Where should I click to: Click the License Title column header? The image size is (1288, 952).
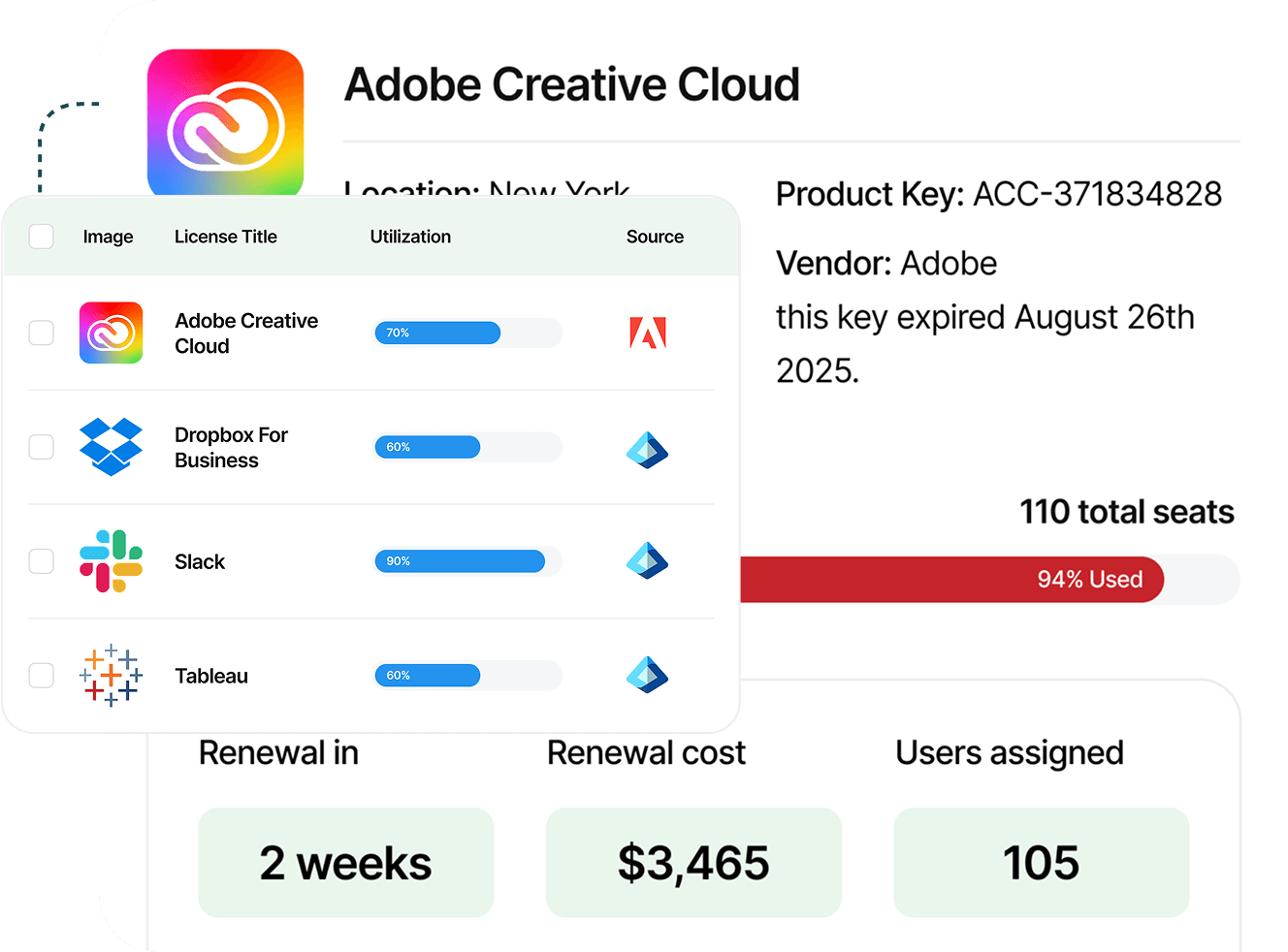coord(226,237)
